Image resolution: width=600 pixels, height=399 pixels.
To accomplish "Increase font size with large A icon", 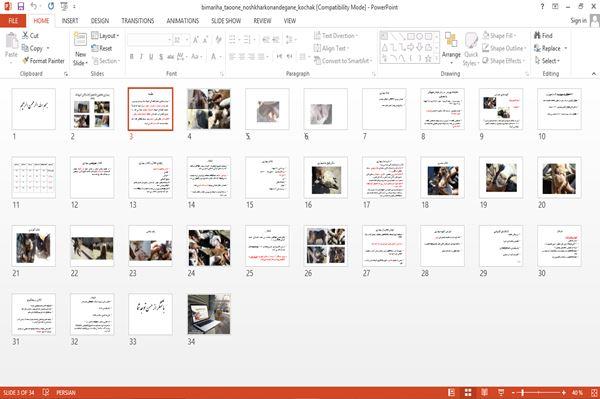I will pyautogui.click(x=196, y=40).
